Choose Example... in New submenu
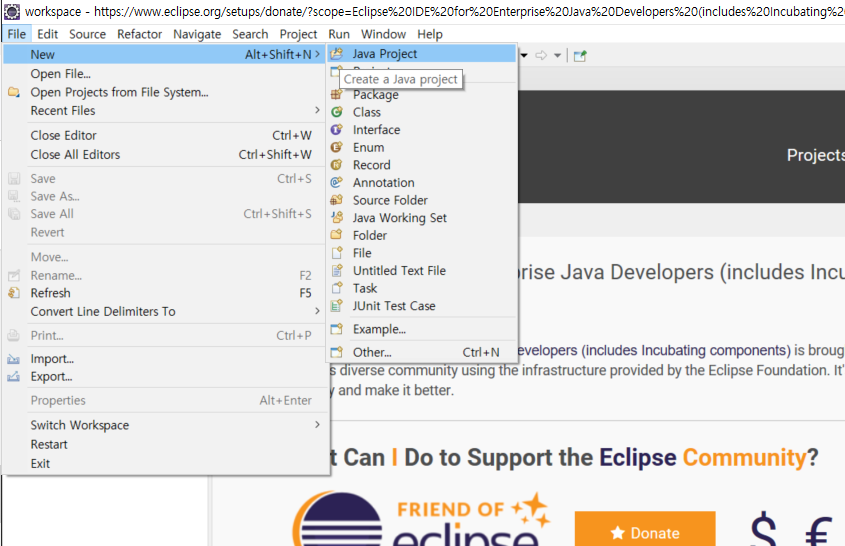This screenshot has height=546, width=845. [x=421, y=329]
